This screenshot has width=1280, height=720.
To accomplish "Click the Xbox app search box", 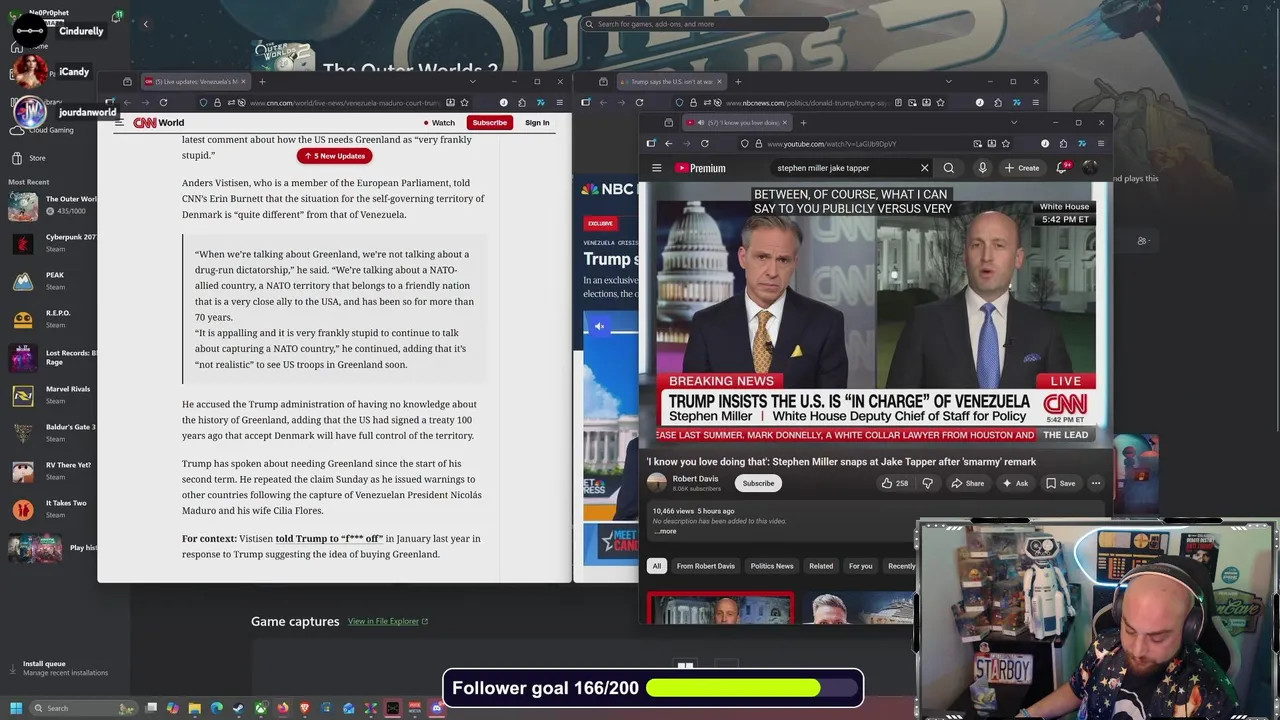I will point(704,24).
